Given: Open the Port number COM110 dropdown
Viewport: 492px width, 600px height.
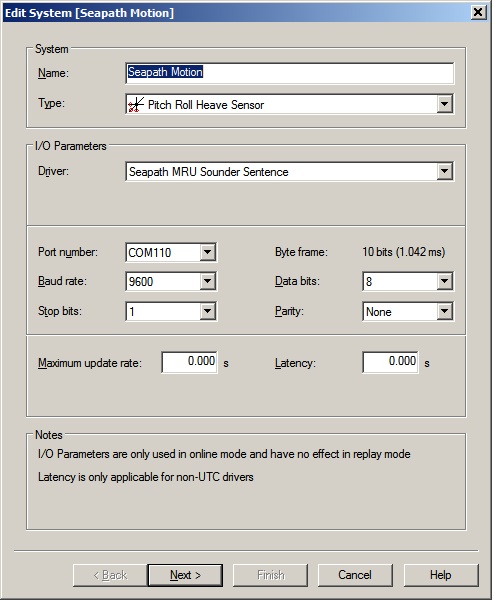Looking at the screenshot, I should coord(207,252).
